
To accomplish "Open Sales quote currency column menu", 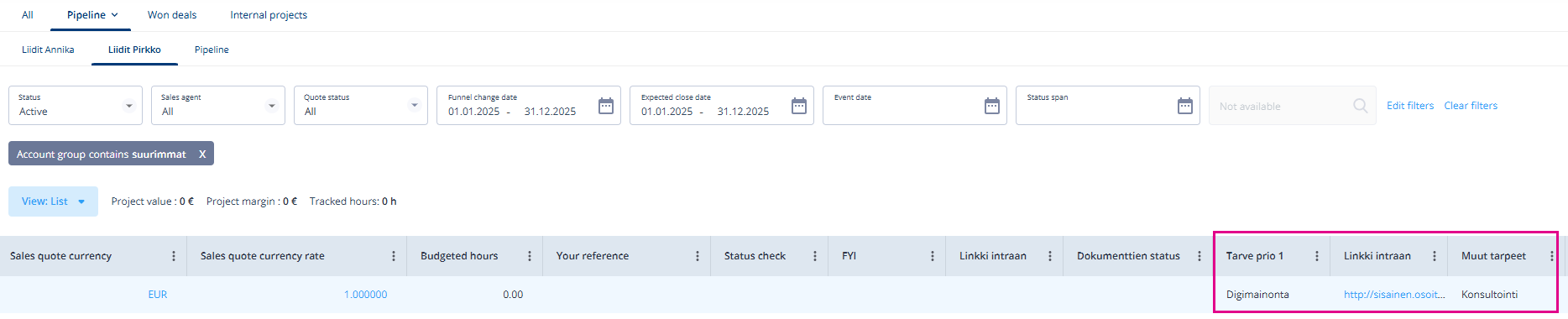I will [x=174, y=256].
